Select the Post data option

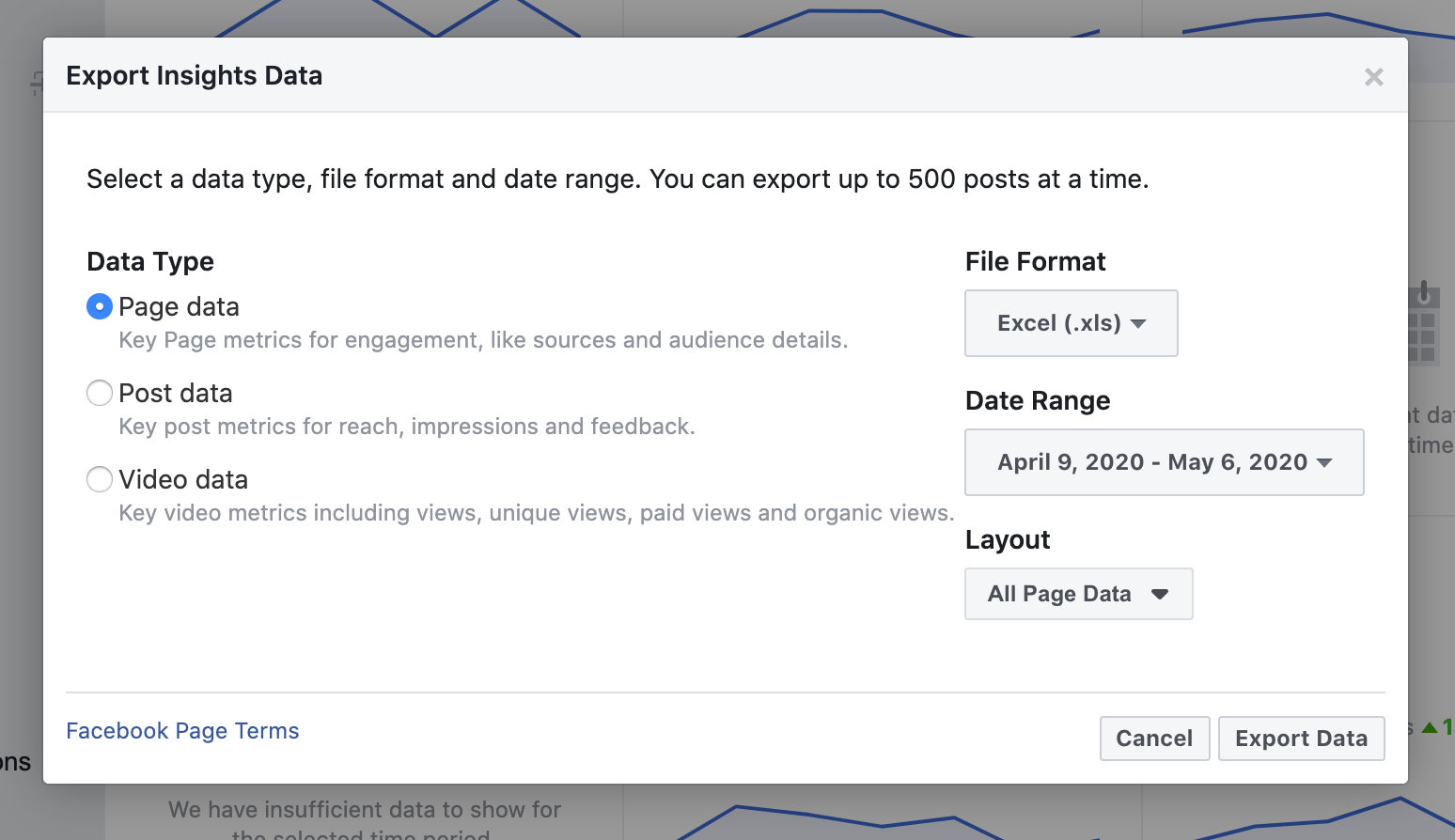click(x=99, y=393)
